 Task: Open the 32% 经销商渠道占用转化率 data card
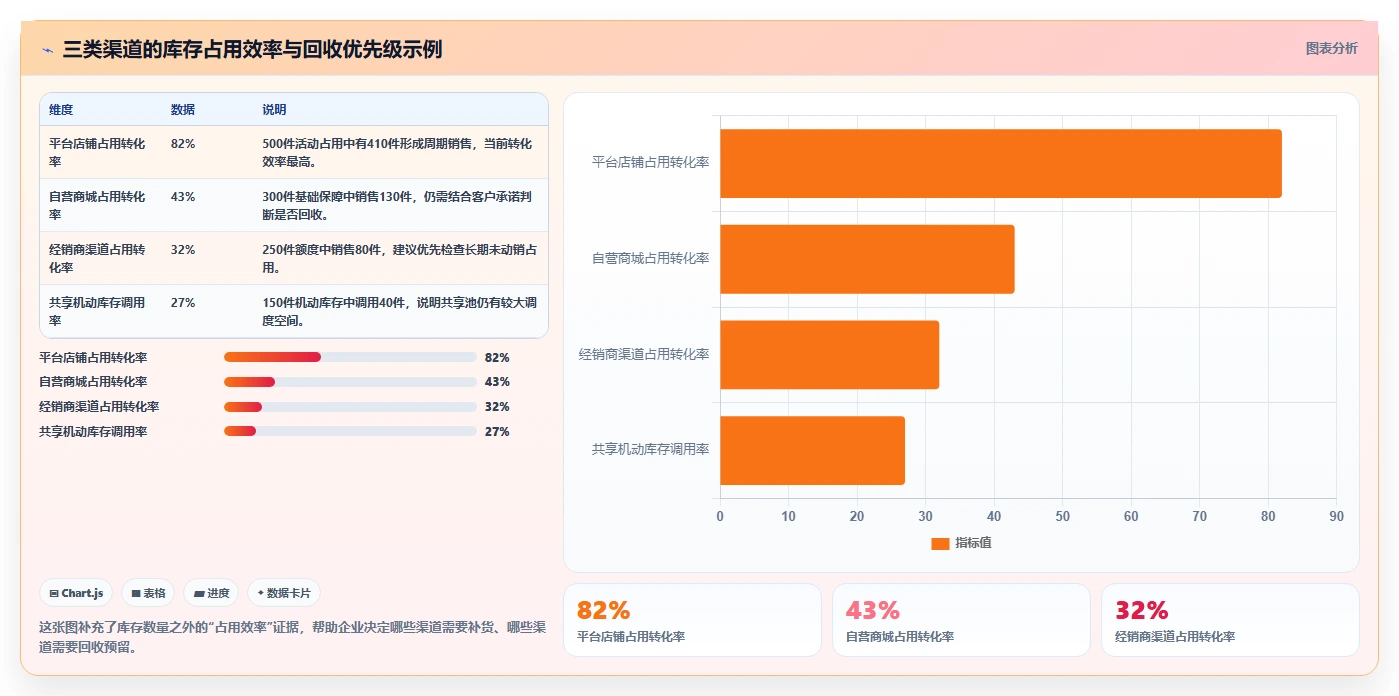[1230, 620]
